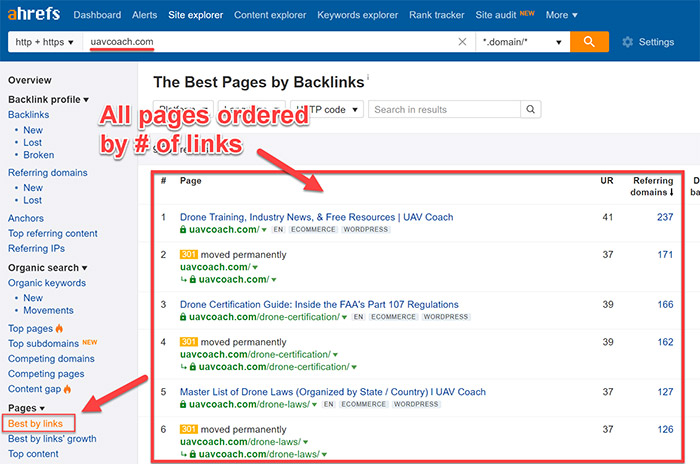Open the *.domain/* mode dropdown
The height and width of the screenshot is (464, 700).
coord(522,42)
